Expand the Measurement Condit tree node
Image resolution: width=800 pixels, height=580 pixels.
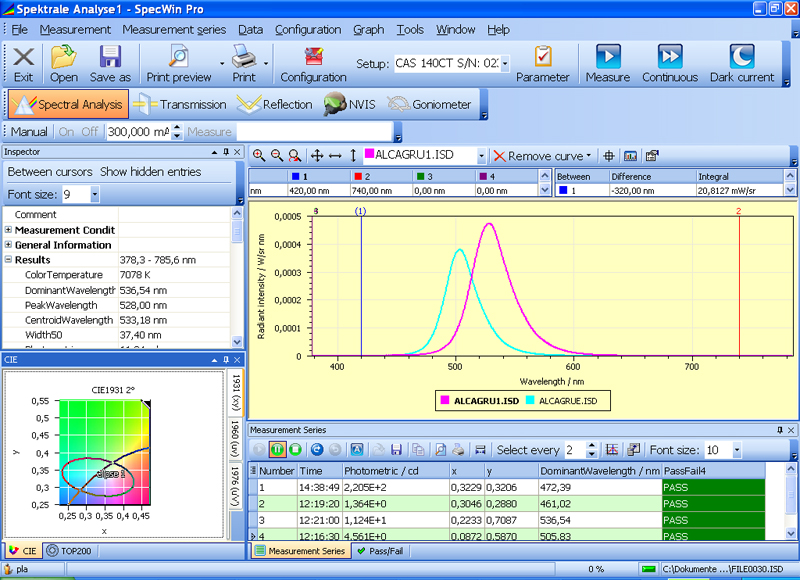click(8, 230)
